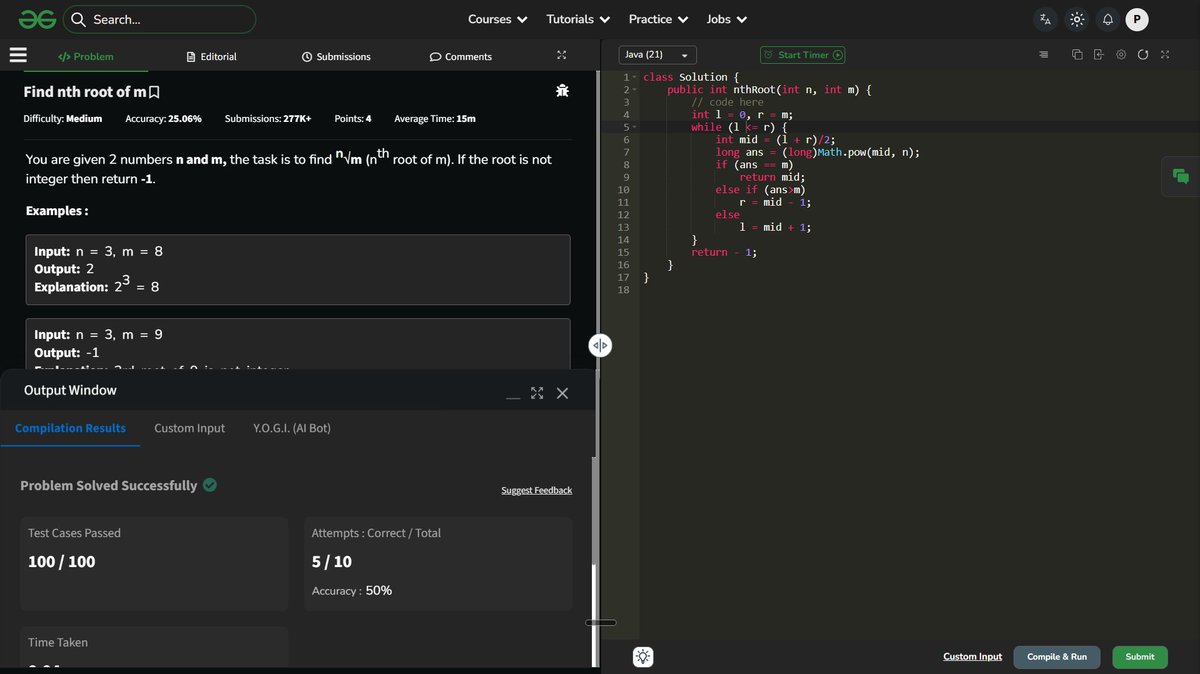Open the code editor settings gear
Viewport: 1200px width, 674px height.
[1121, 55]
